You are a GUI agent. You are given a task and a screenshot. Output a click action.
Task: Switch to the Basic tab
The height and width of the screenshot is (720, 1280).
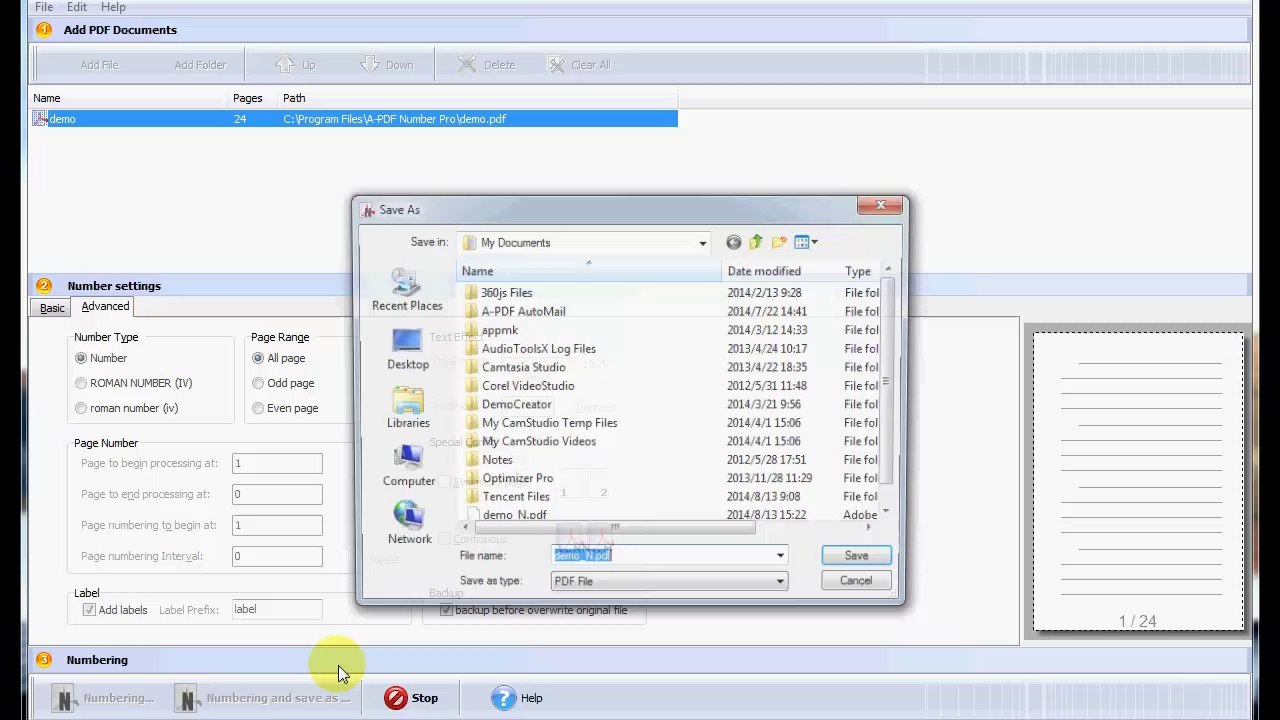click(x=52, y=308)
